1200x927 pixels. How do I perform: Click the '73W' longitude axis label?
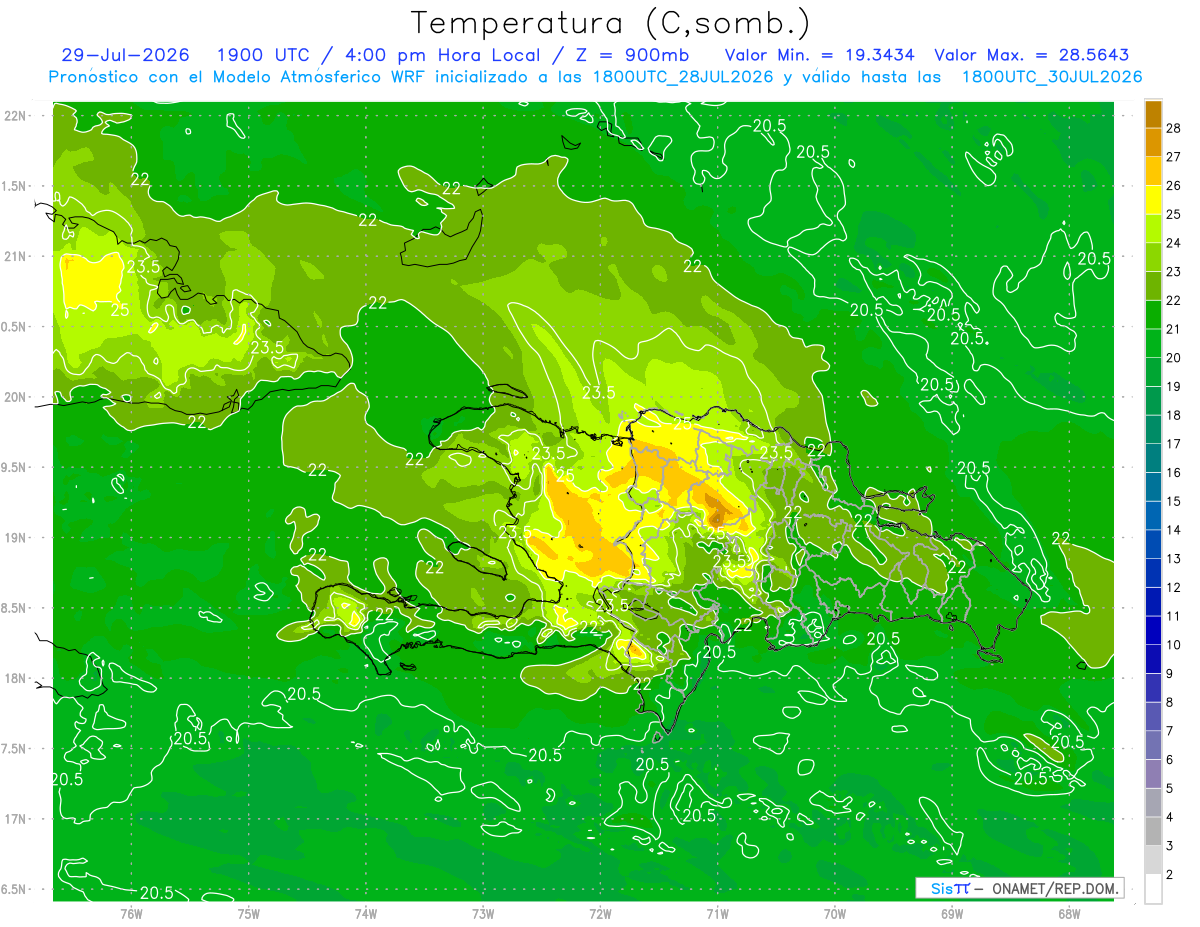click(483, 913)
